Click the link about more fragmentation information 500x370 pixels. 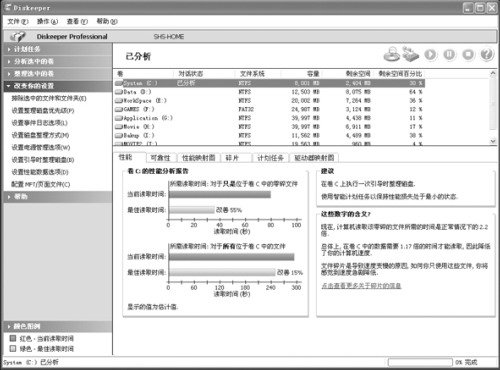361,286
